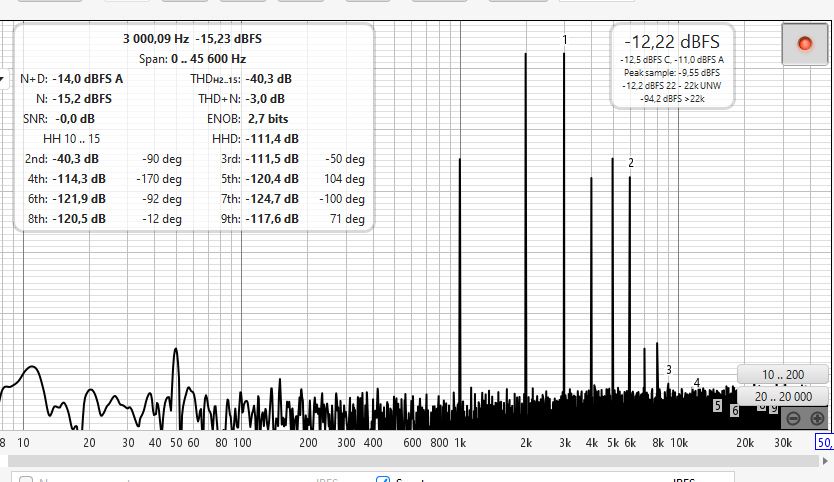Click harmonic marker 3 near 9k
The image size is (834, 482).
669,370
